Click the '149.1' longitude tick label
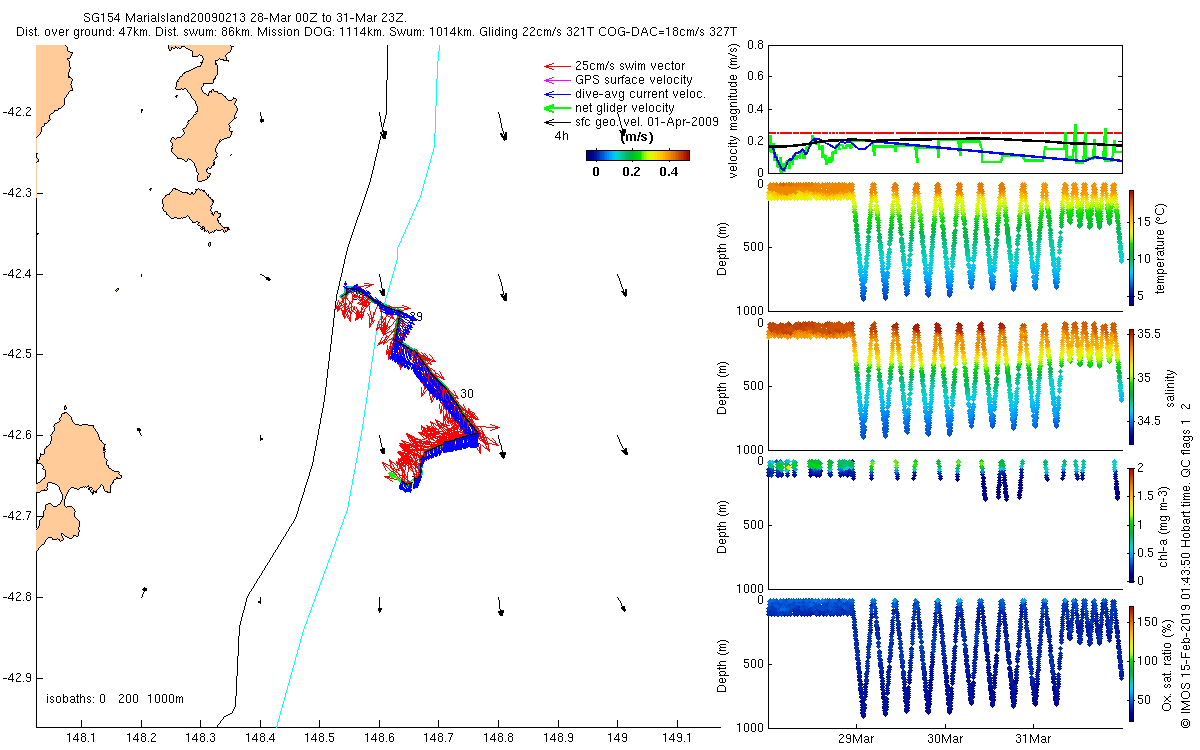Viewport: 1200px width, 750px height. (x=678, y=739)
